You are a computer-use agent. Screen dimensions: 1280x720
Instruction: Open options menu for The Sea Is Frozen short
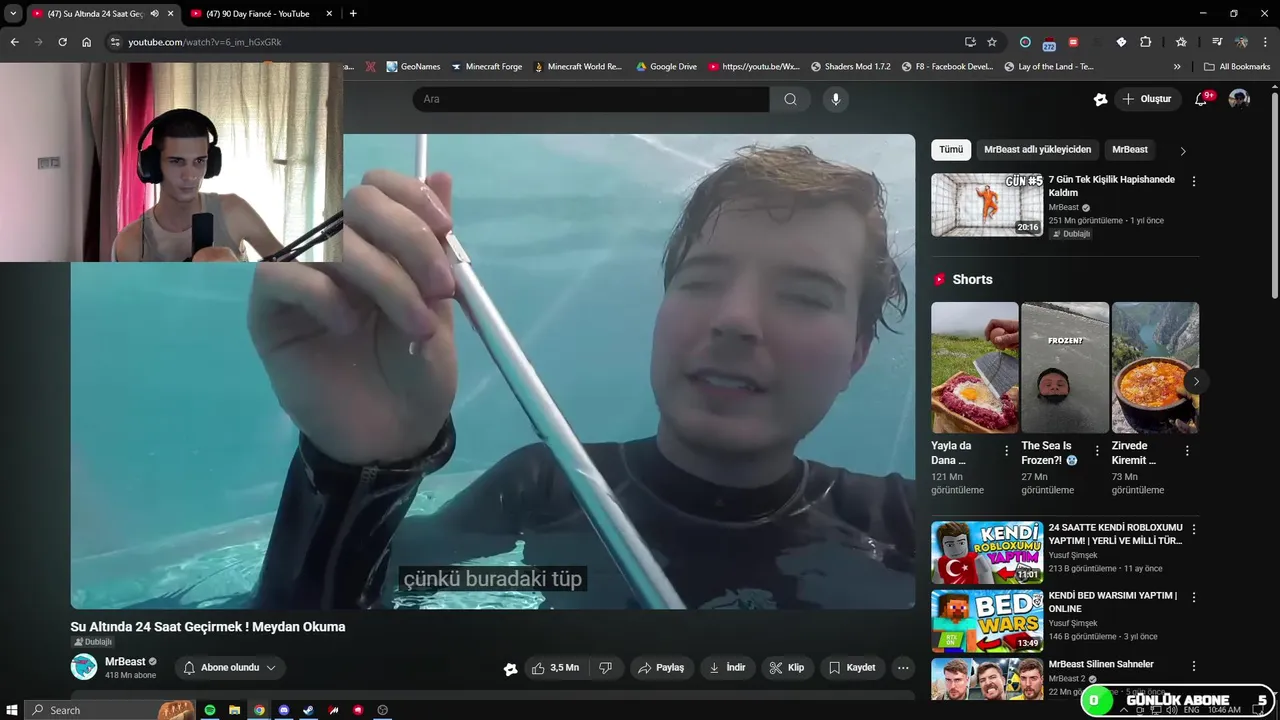click(1097, 451)
